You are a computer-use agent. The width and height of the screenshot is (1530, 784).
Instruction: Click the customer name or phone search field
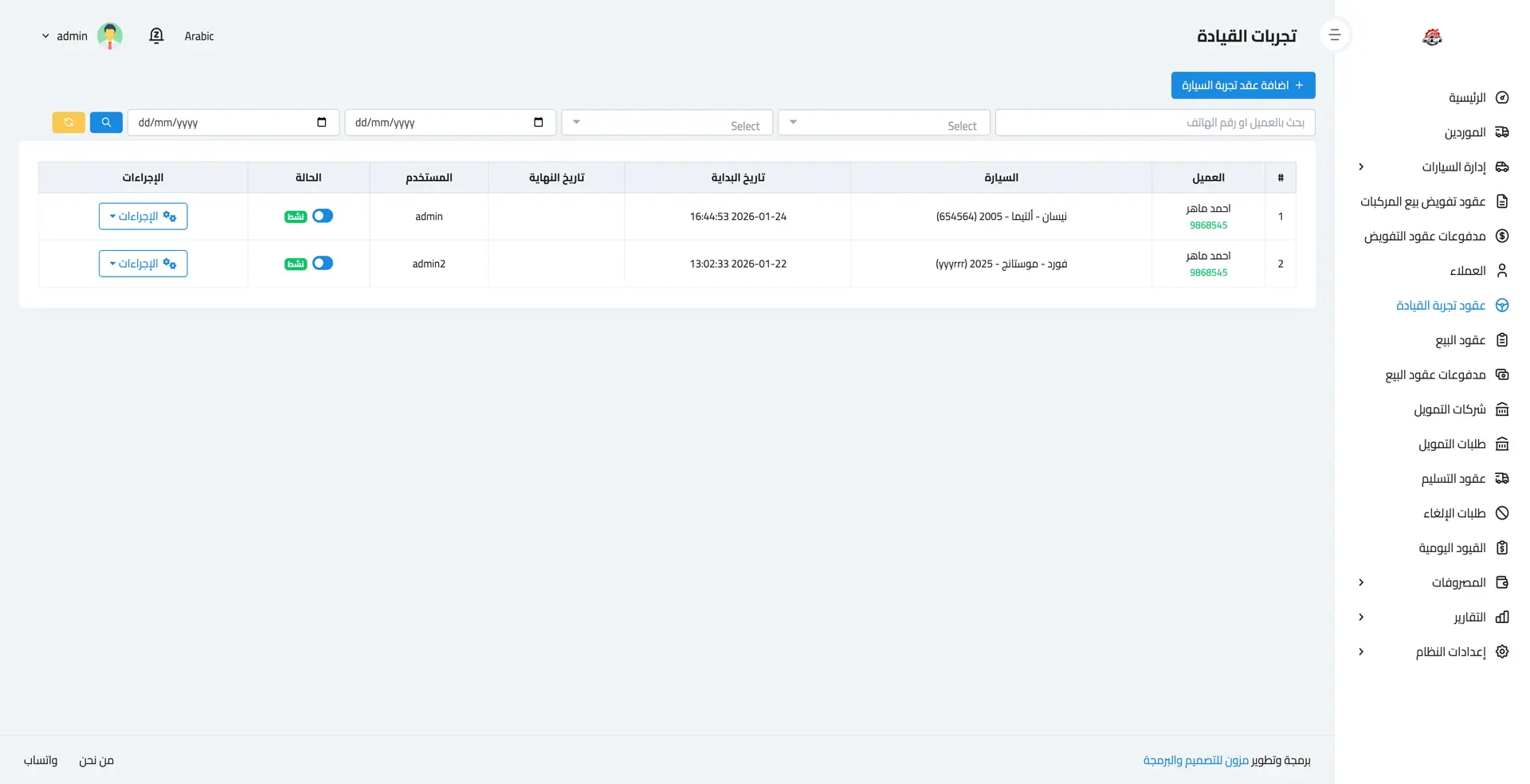tap(1155, 123)
